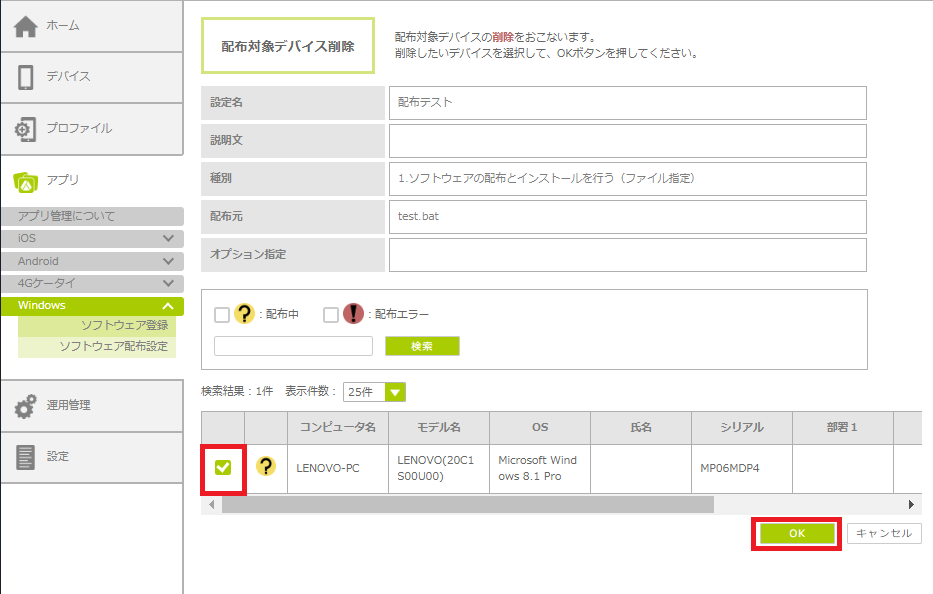Open the Device smartphone icon
This screenshot has width=933, height=594.
26,77
